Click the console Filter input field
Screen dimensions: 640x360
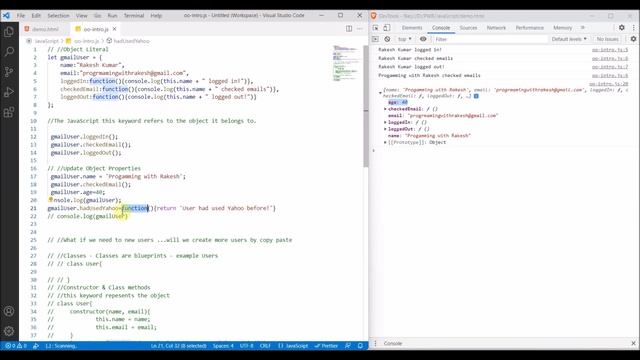pyautogui.click(x=490, y=39)
